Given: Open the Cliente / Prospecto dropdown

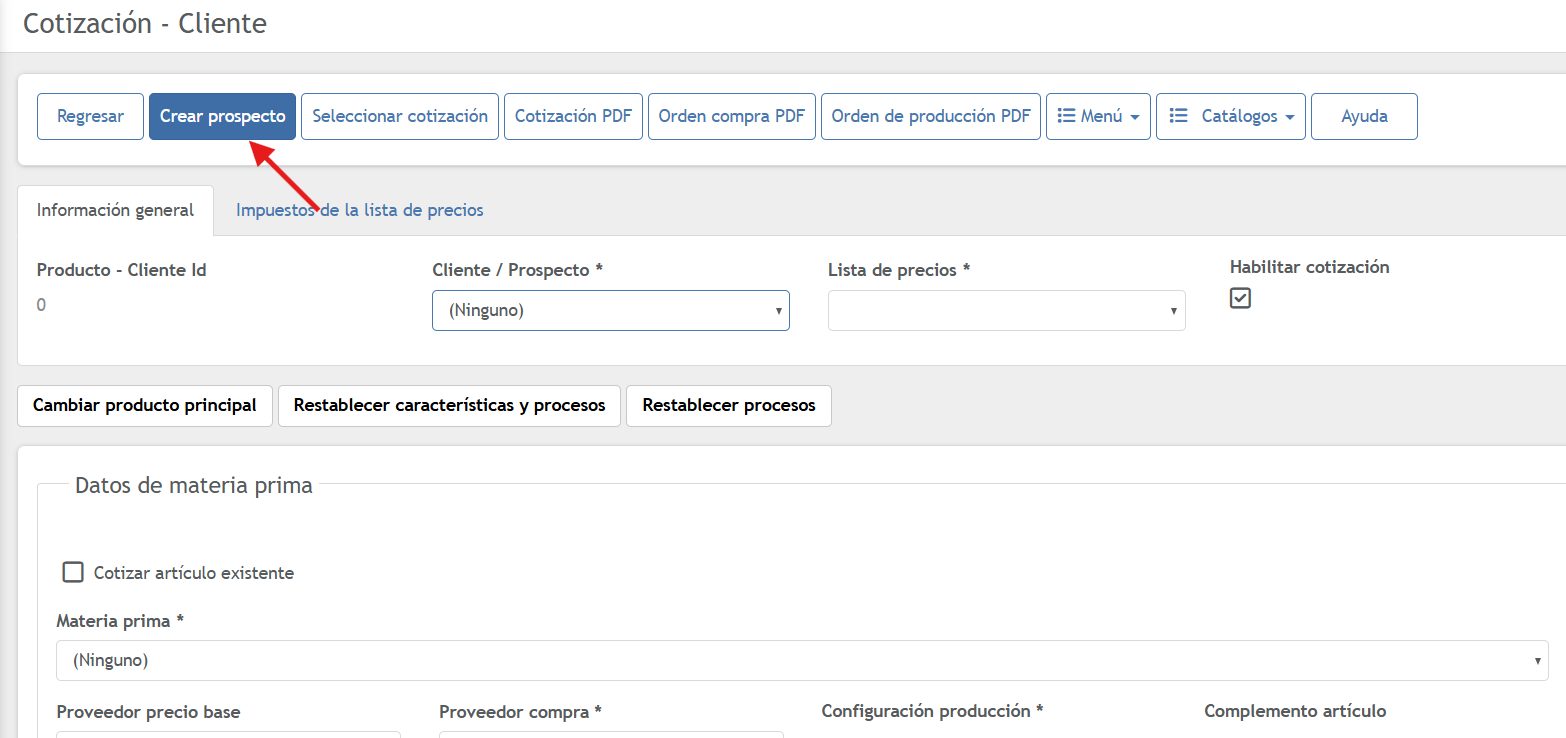Looking at the screenshot, I should 611,310.
